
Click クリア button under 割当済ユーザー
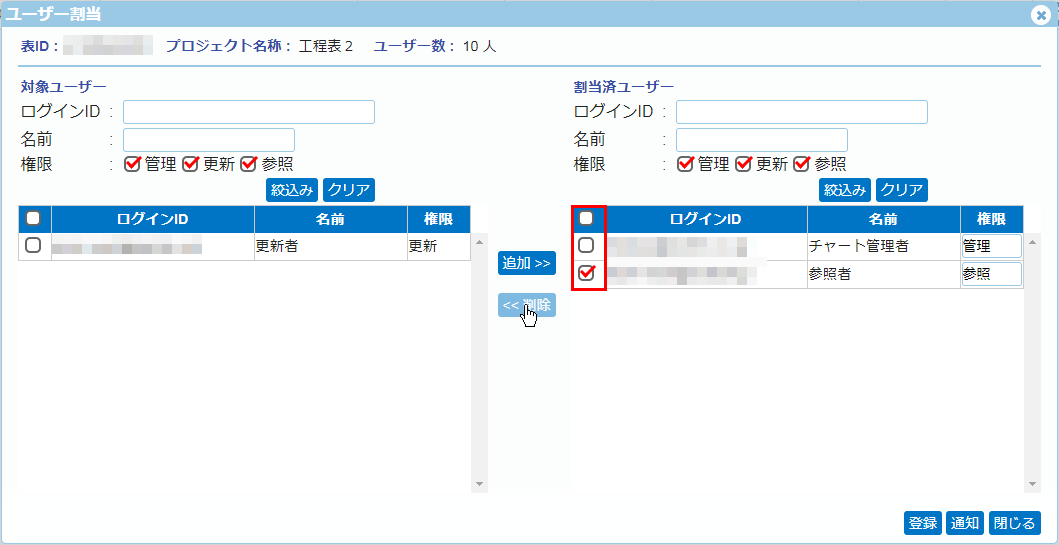pyautogui.click(x=901, y=189)
